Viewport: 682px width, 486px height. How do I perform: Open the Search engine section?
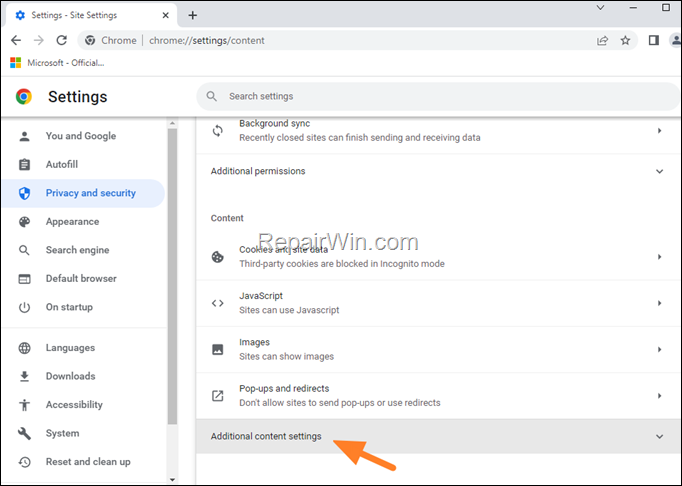pyautogui.click(x=84, y=250)
